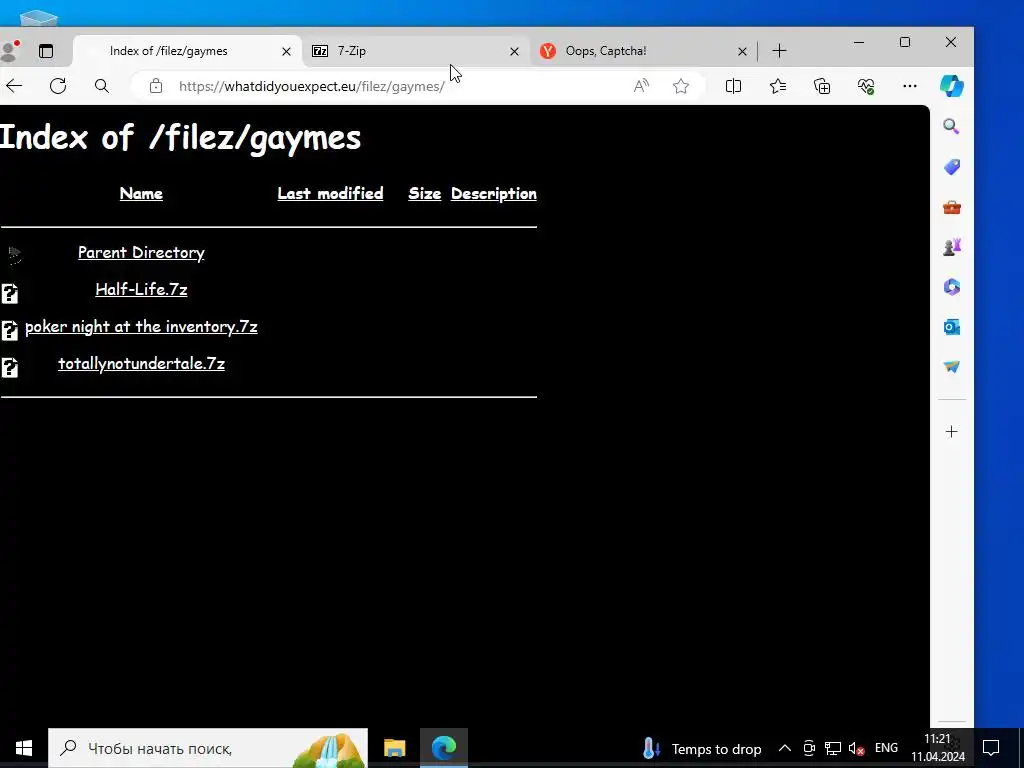Viewport: 1024px width, 768px height.
Task: Close the 7-Zip tab
Action: [514, 51]
